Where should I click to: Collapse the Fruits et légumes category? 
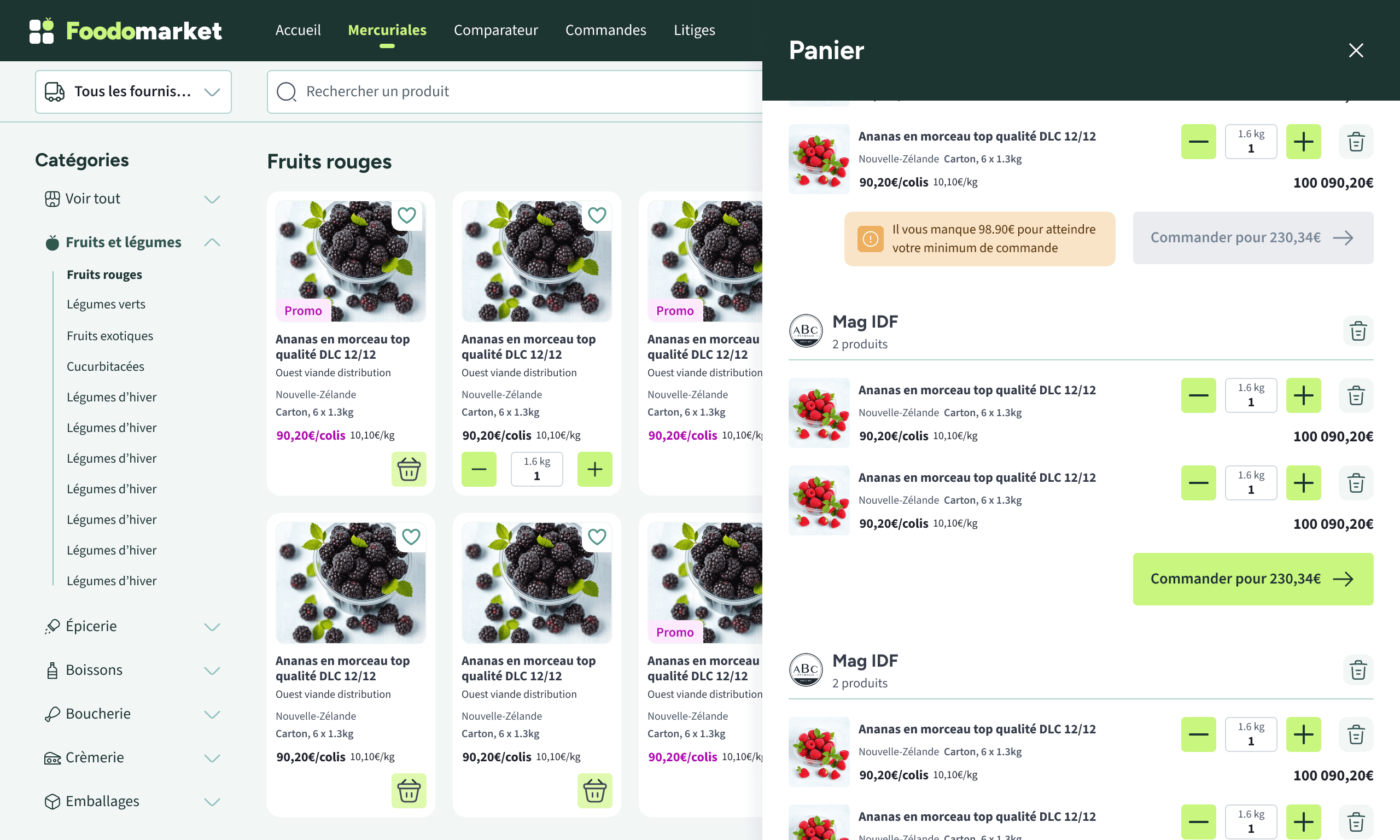pos(212,242)
